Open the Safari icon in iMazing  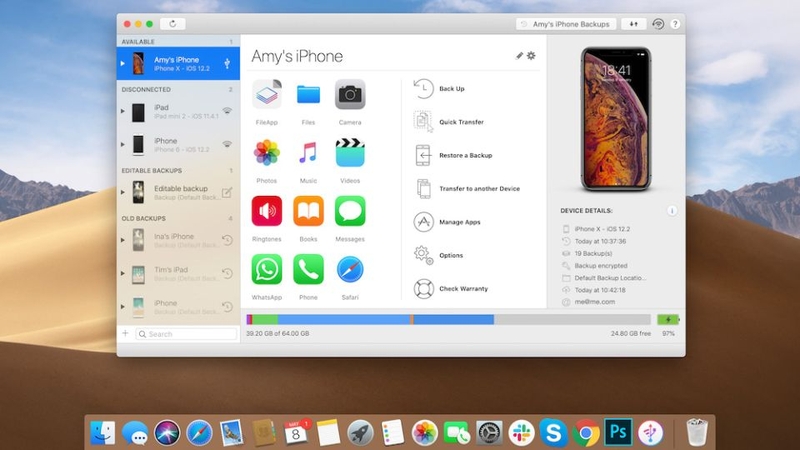point(350,269)
